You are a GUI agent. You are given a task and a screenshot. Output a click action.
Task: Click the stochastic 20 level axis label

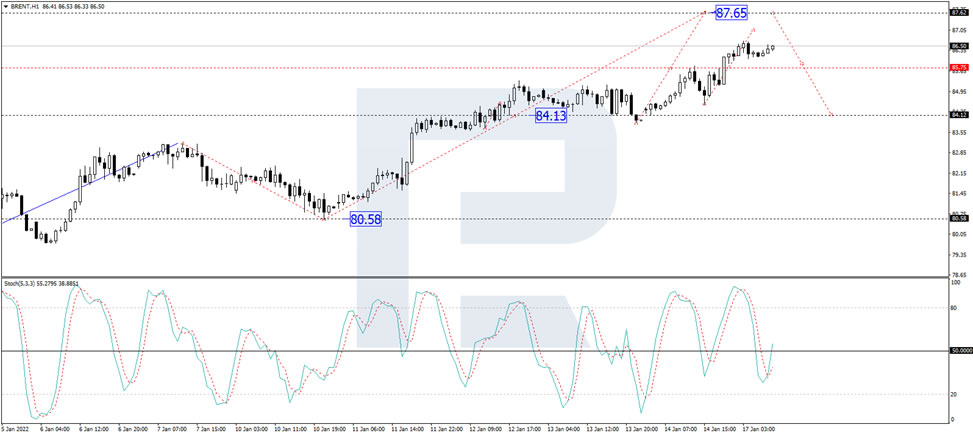pos(954,394)
